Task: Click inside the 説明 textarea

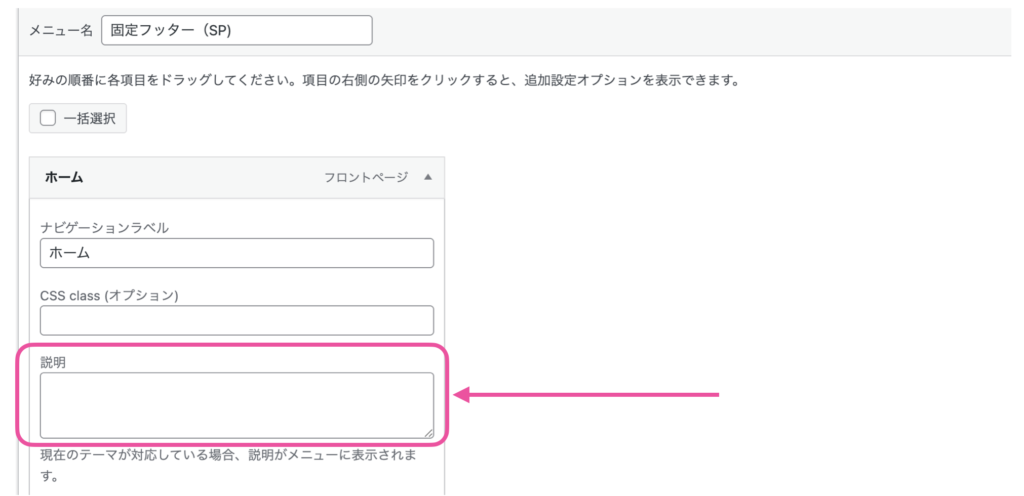Action: 236,405
